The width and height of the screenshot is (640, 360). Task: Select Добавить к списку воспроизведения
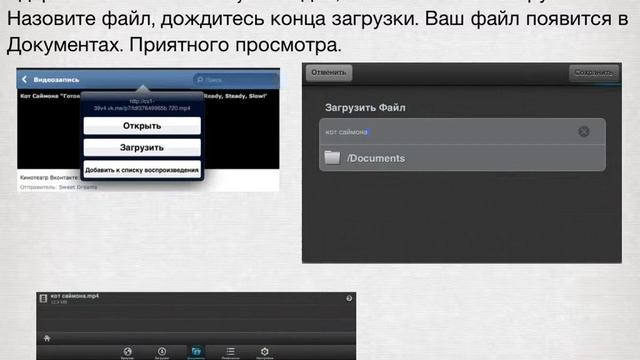pyautogui.click(x=142, y=170)
